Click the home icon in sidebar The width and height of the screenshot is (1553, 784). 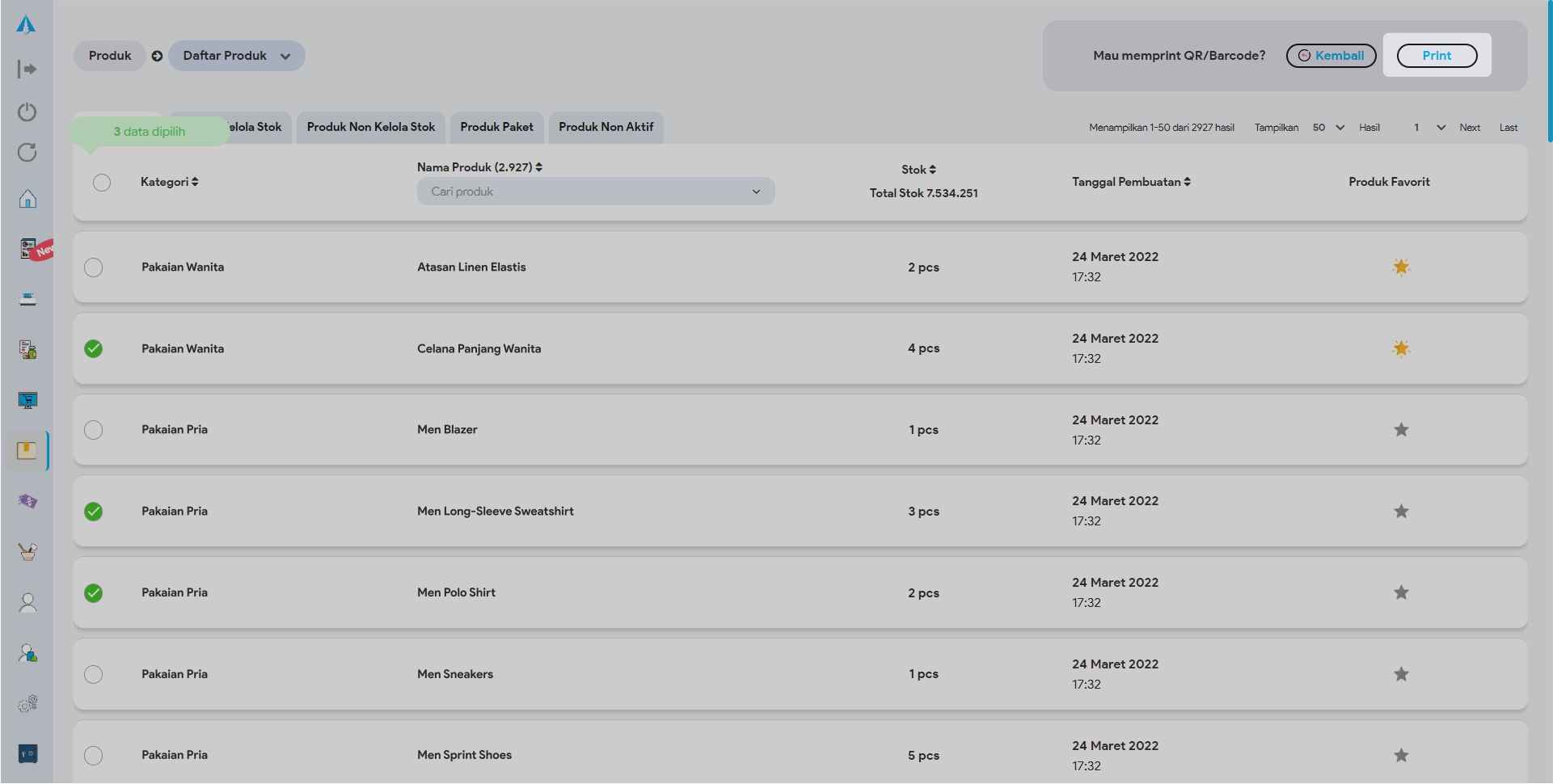[x=27, y=199]
